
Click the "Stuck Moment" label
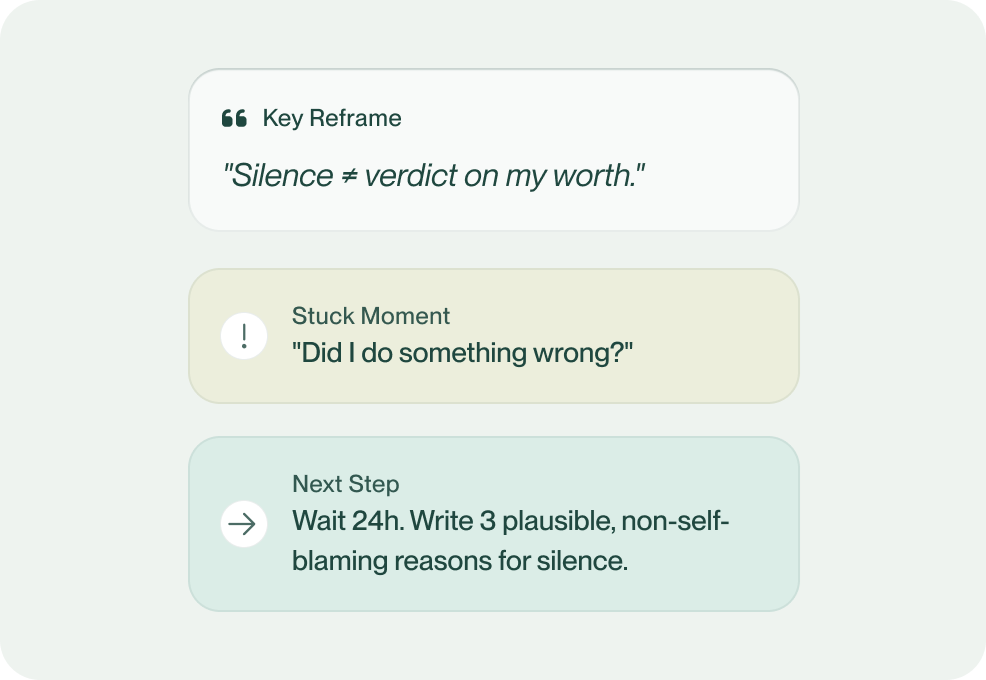(370, 316)
